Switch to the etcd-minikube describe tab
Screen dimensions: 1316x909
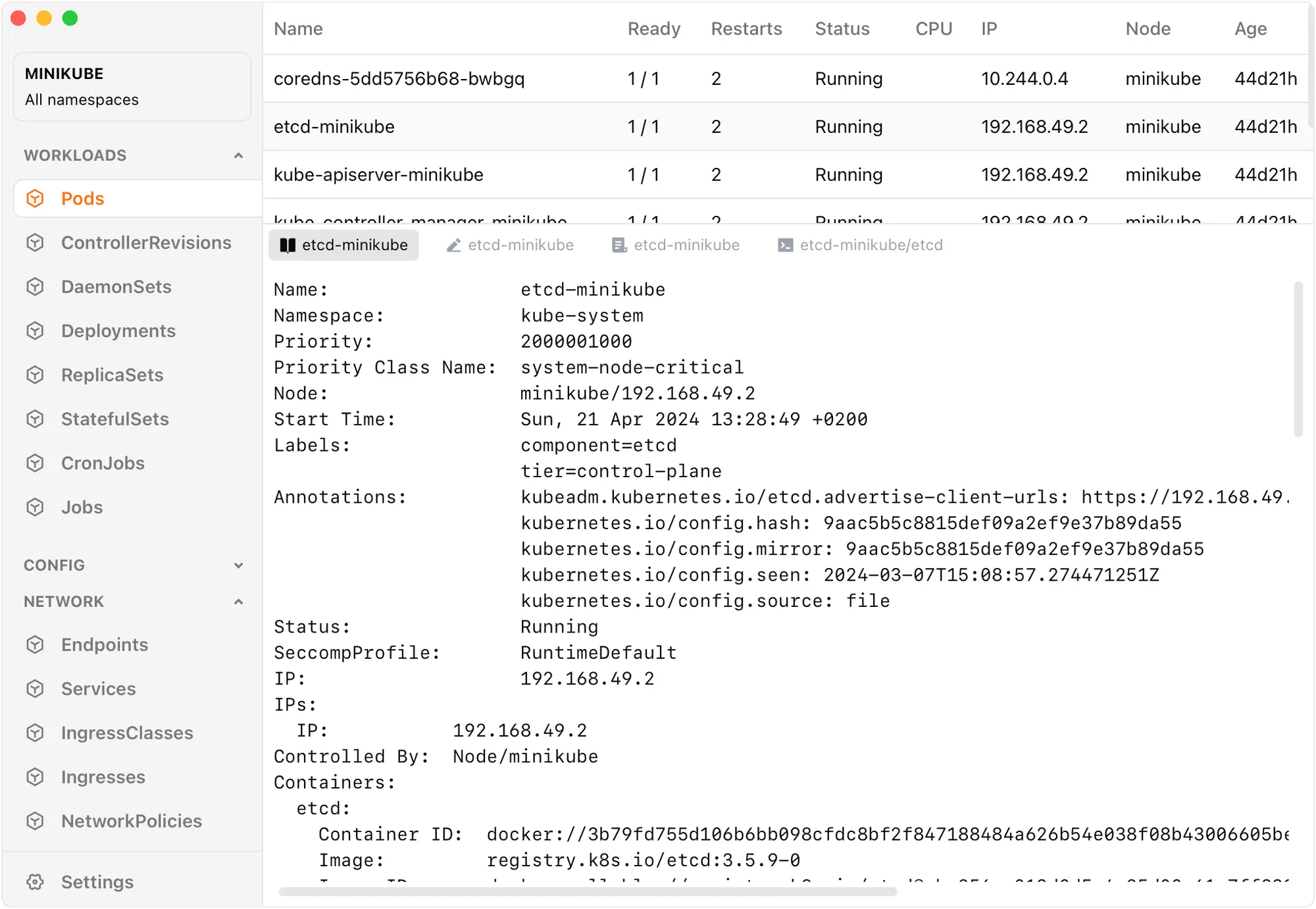point(343,245)
